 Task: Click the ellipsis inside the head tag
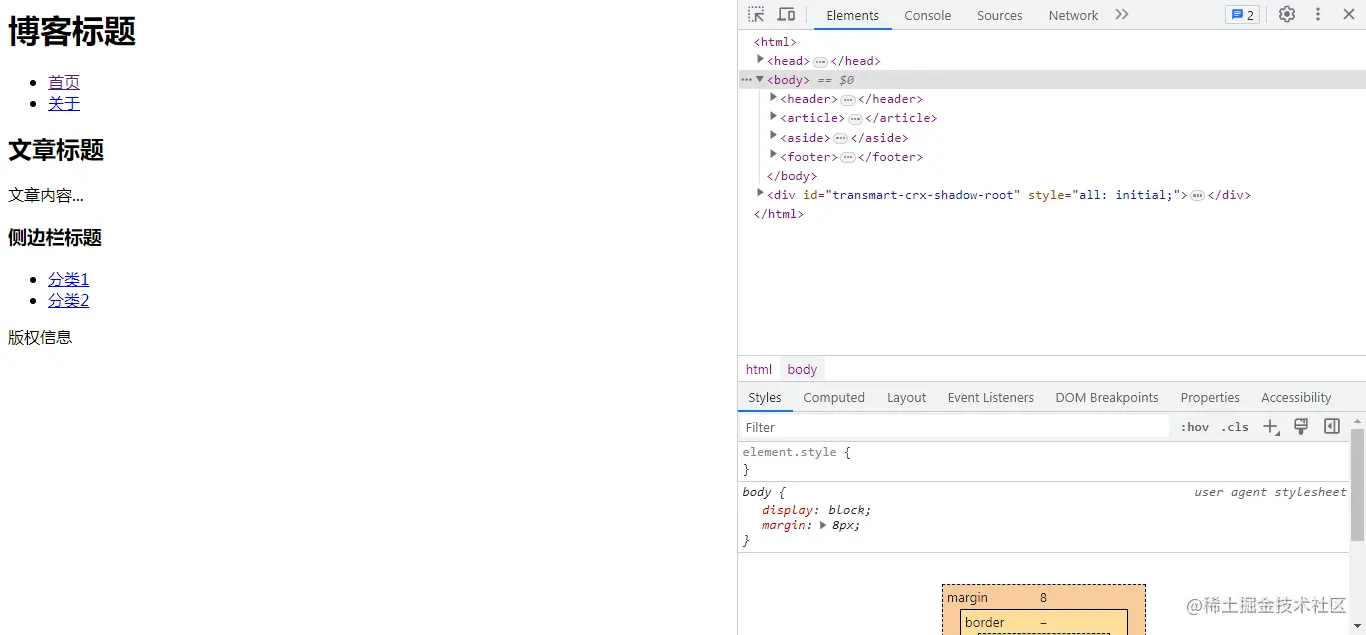point(820,62)
